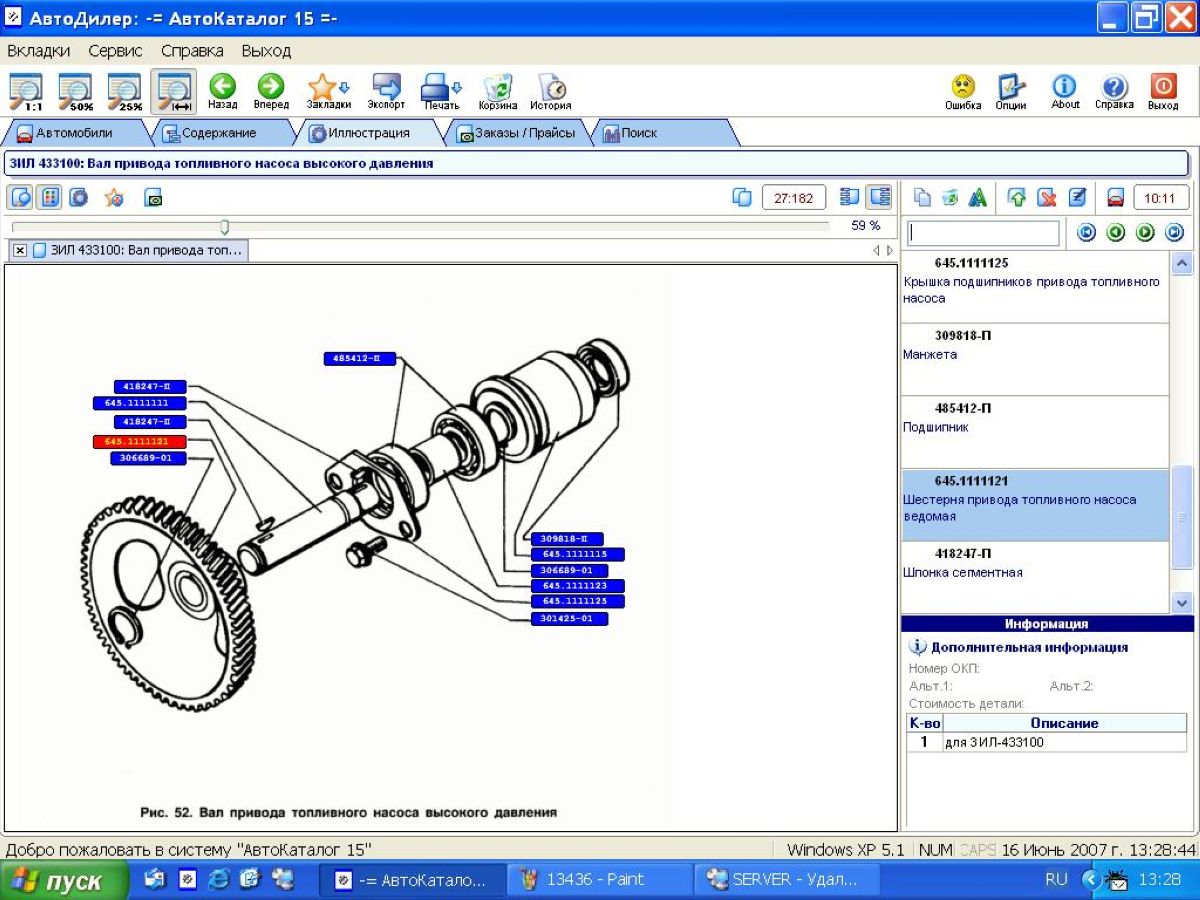Select the Манжета part row
Viewport: 1200px width, 900px height.
click(1034, 360)
